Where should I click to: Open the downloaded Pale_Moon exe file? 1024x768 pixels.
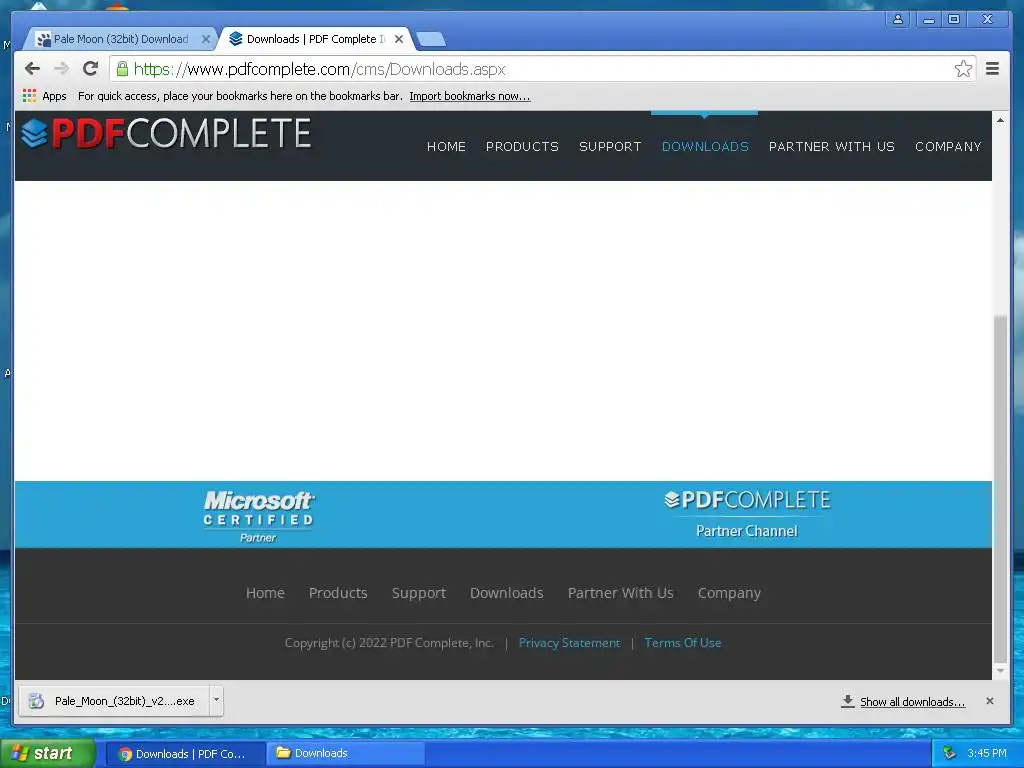(114, 701)
